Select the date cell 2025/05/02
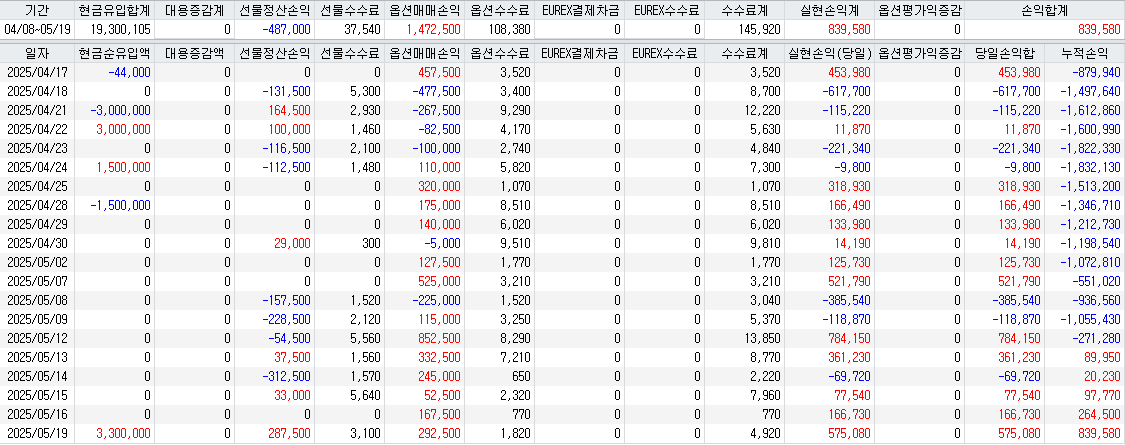 pyautogui.click(x=37, y=262)
